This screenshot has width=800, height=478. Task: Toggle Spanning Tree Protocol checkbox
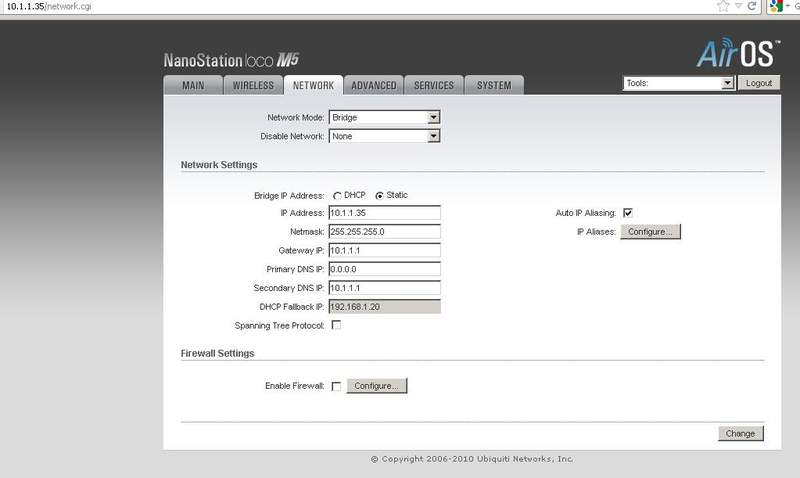pyautogui.click(x=336, y=325)
